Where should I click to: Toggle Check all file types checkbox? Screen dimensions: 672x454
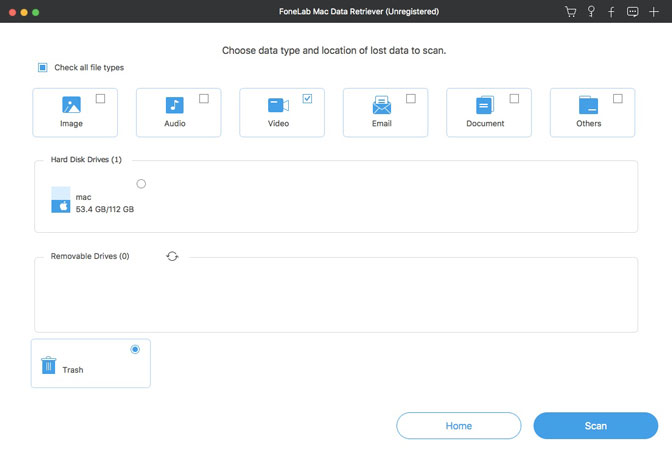(43, 68)
